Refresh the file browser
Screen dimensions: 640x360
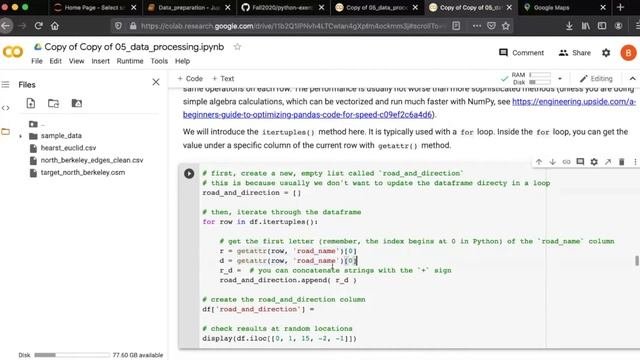click(53, 103)
